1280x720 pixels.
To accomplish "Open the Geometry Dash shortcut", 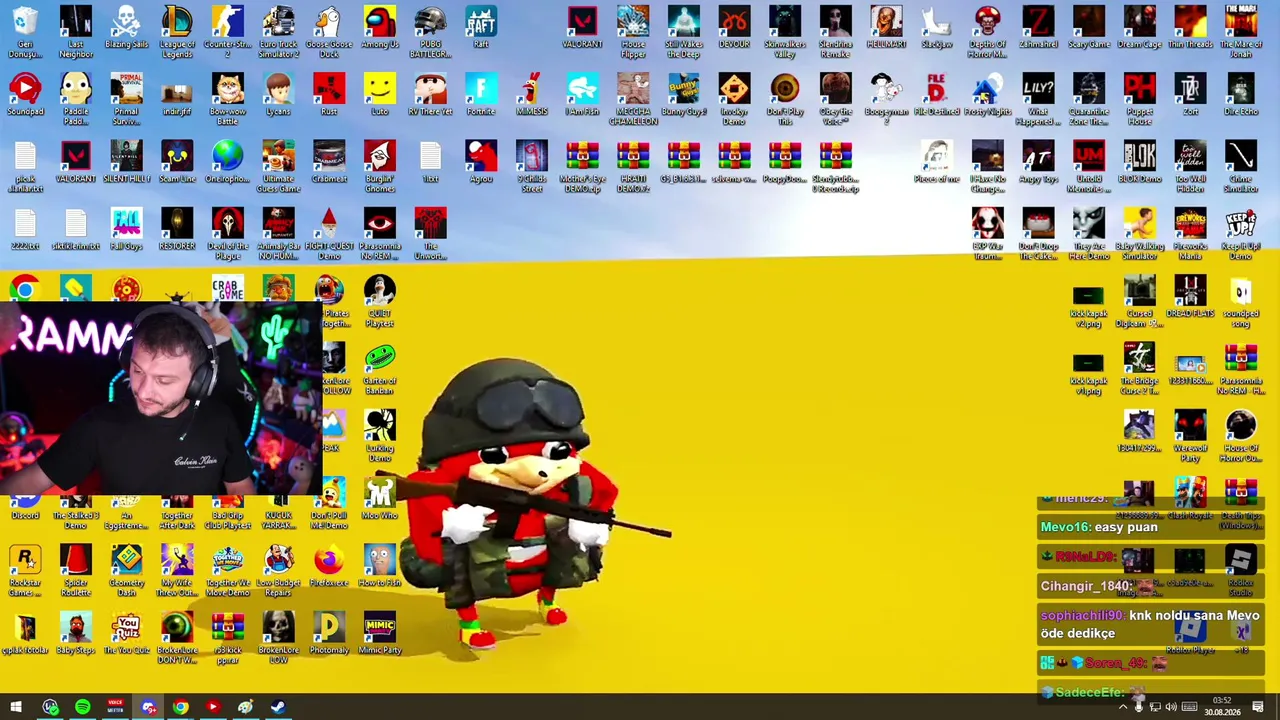I will pyautogui.click(x=126, y=570).
